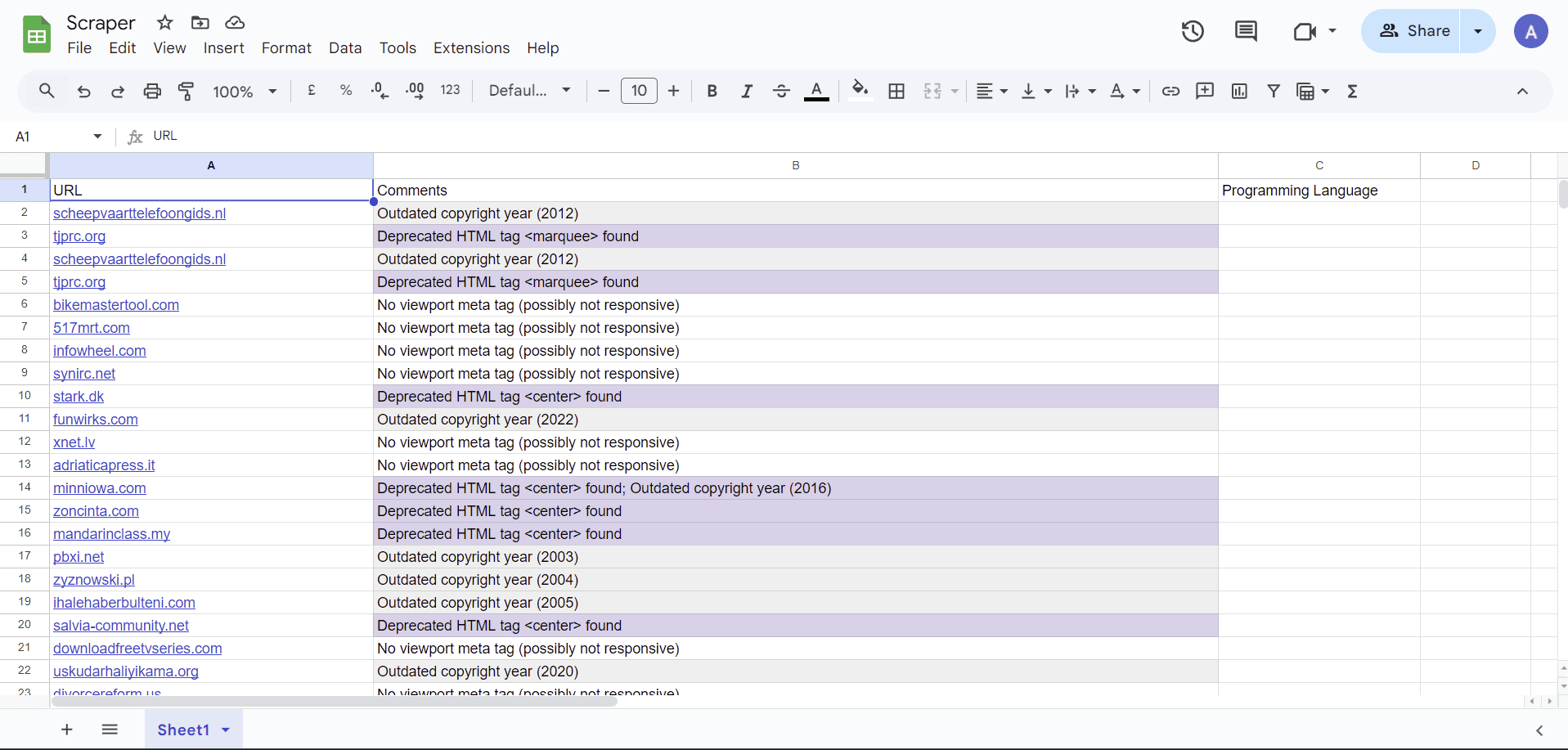
Task: Open the Data menu
Action: tap(345, 48)
